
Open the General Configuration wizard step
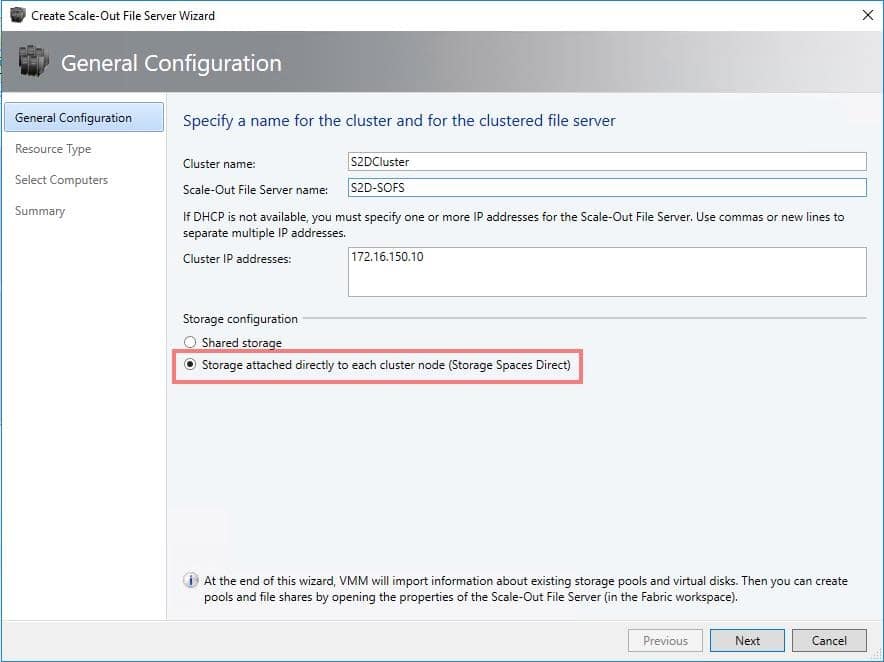pos(84,117)
